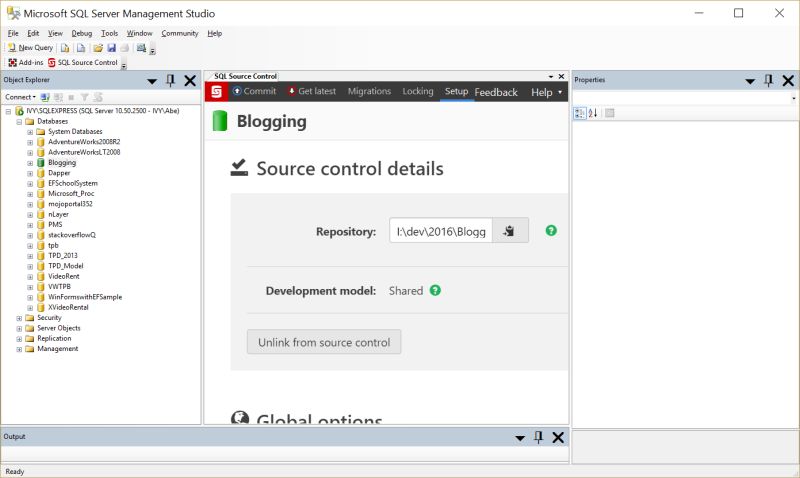This screenshot has width=800, height=478.
Task: Click the Property Pages icon in Properties
Action: pos(610,113)
